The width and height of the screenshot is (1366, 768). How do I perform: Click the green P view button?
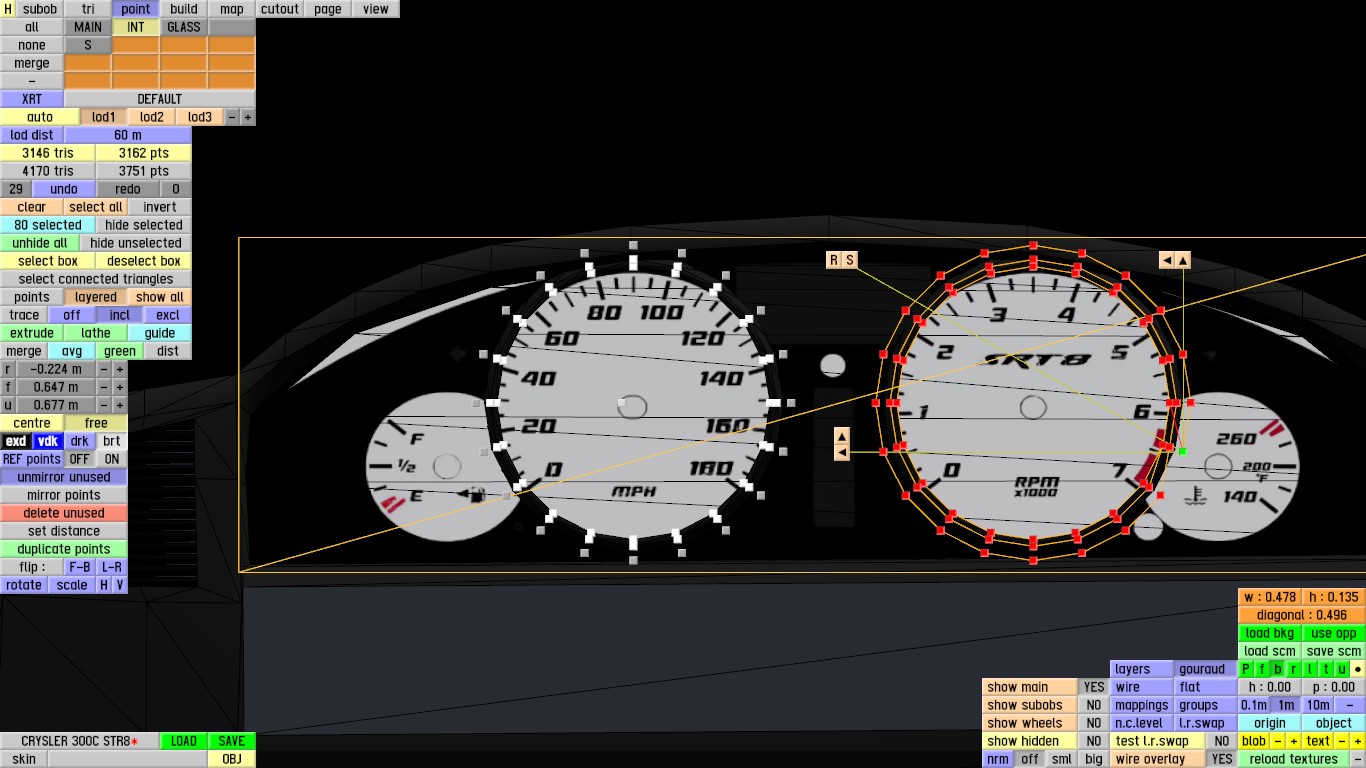[x=1246, y=669]
